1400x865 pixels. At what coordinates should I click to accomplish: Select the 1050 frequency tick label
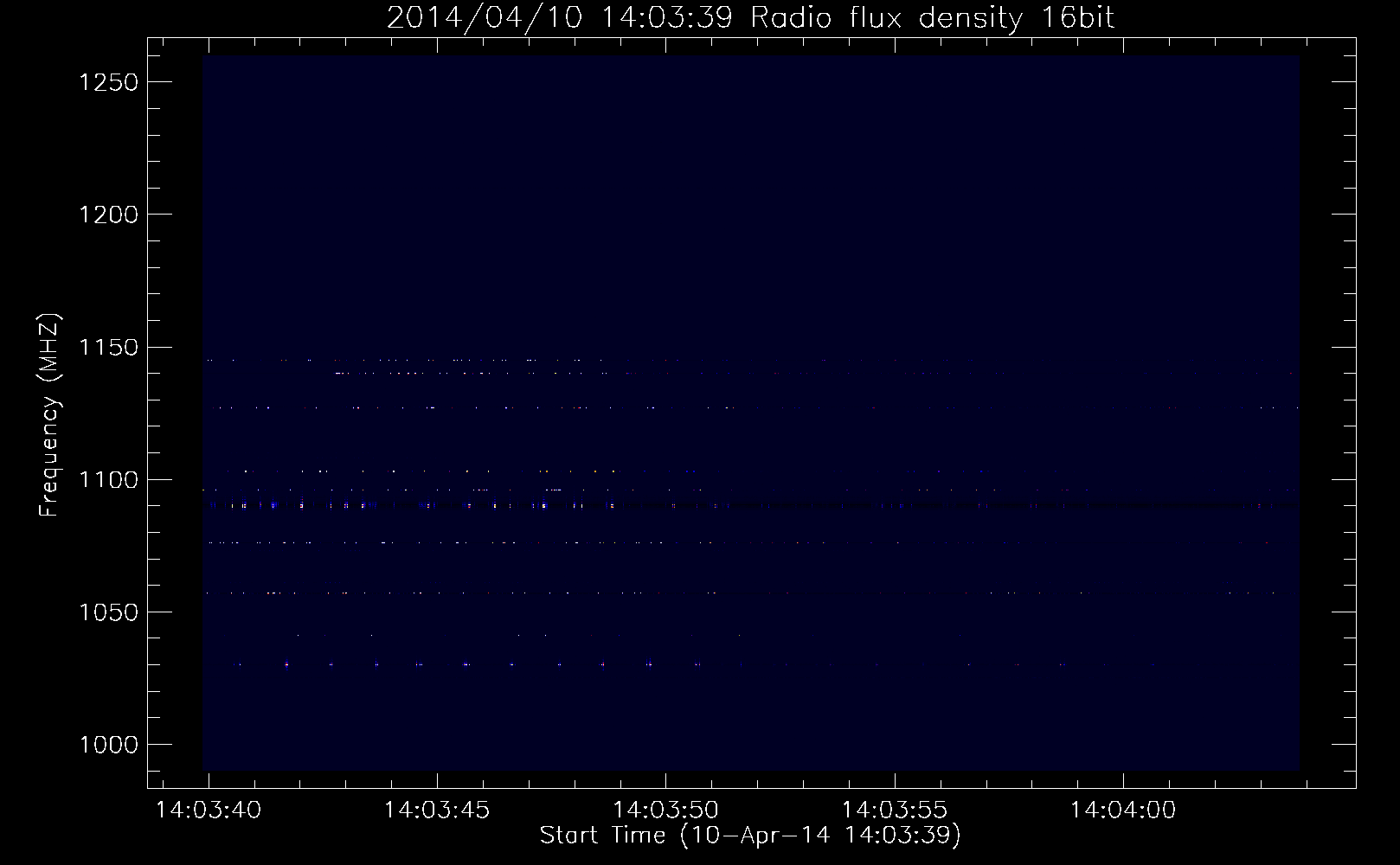[109, 612]
